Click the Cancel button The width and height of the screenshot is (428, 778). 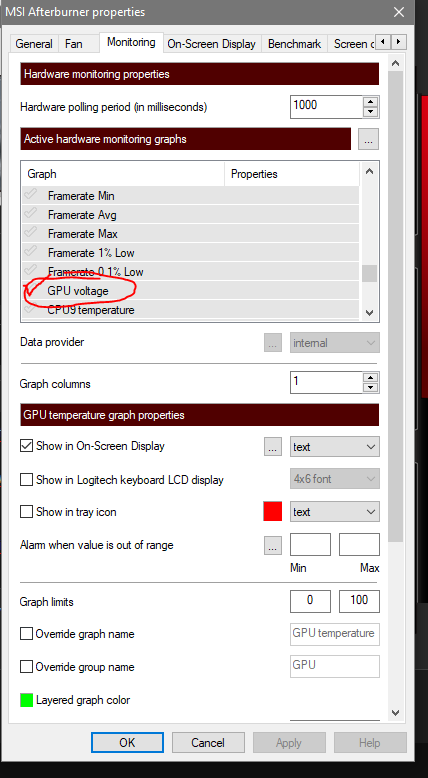coord(208,743)
